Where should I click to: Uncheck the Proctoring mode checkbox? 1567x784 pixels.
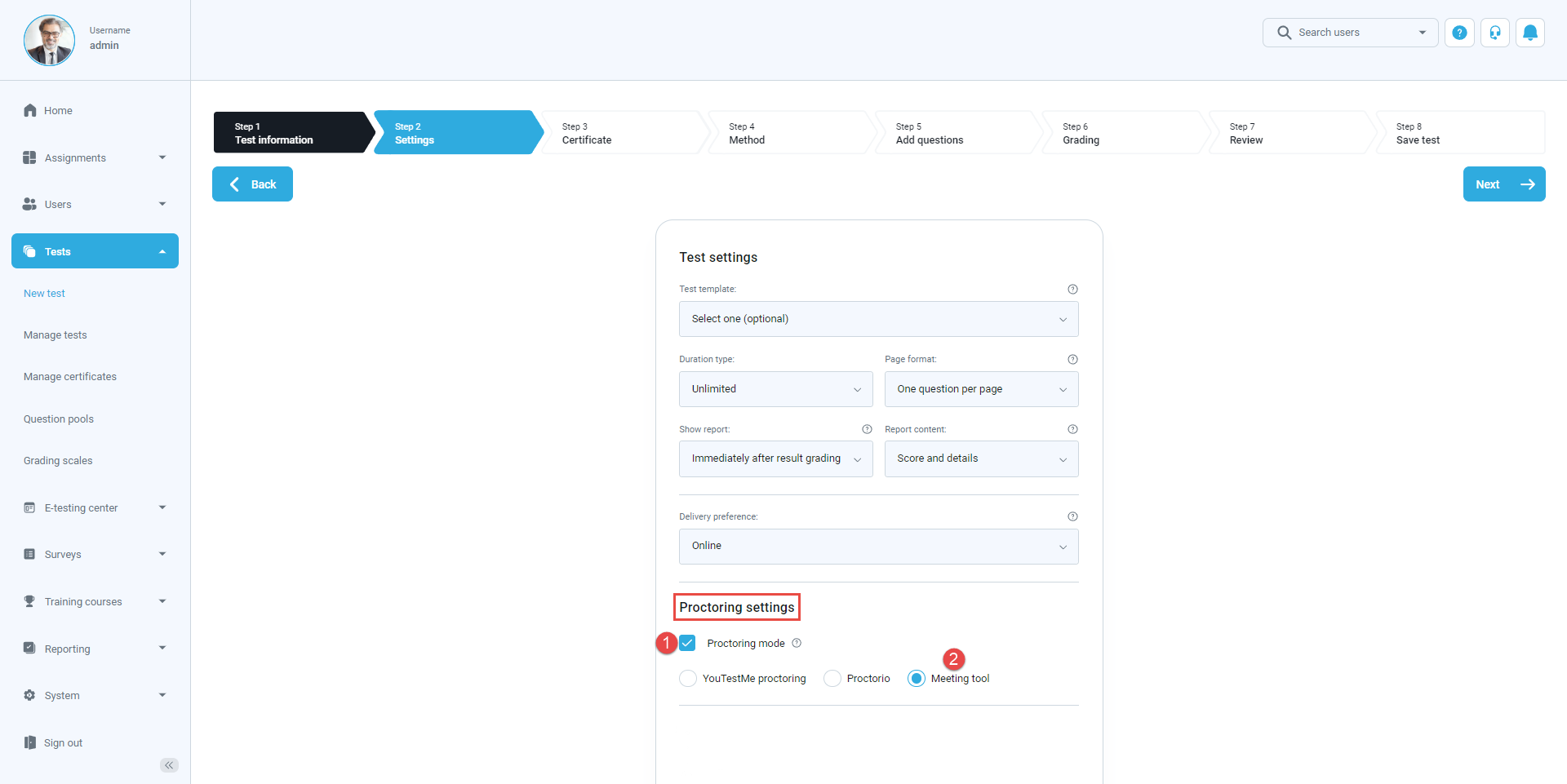(688, 643)
